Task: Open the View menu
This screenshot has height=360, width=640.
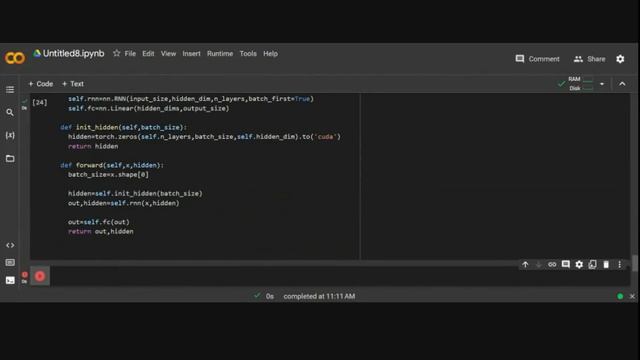Action: (x=168, y=53)
